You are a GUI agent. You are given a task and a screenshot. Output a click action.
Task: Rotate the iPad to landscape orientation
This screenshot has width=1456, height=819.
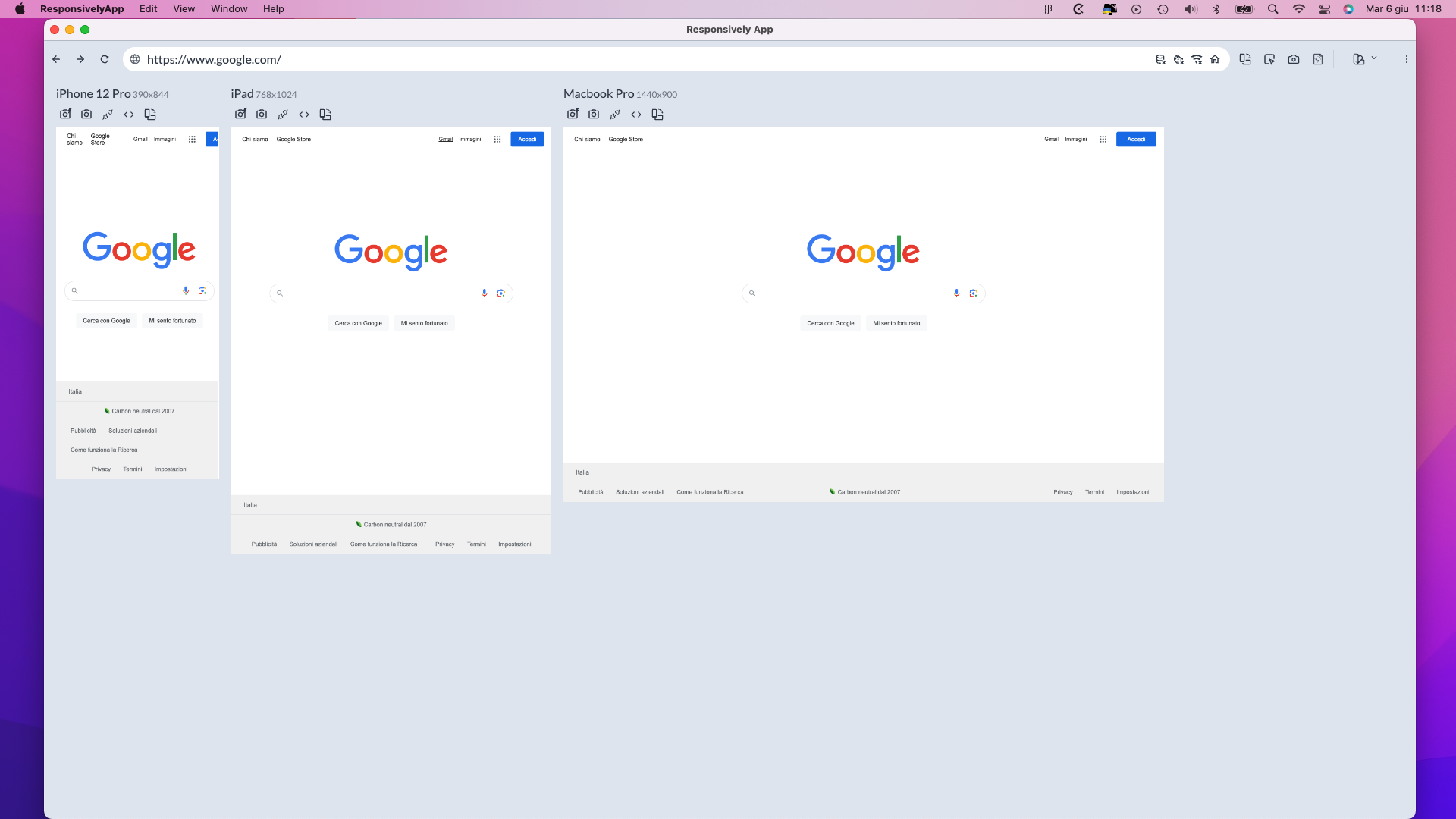[x=325, y=114]
